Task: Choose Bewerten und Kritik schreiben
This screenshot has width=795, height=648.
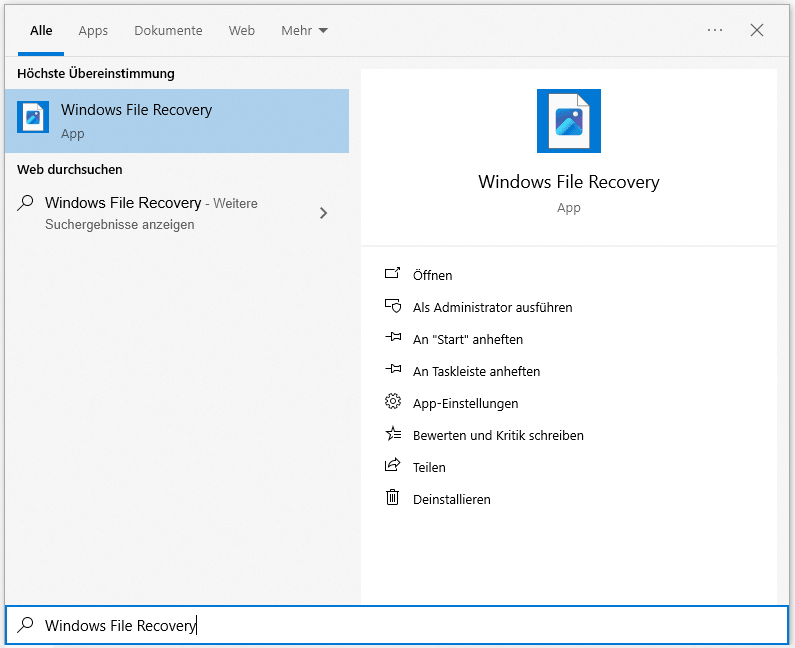Action: coord(498,435)
